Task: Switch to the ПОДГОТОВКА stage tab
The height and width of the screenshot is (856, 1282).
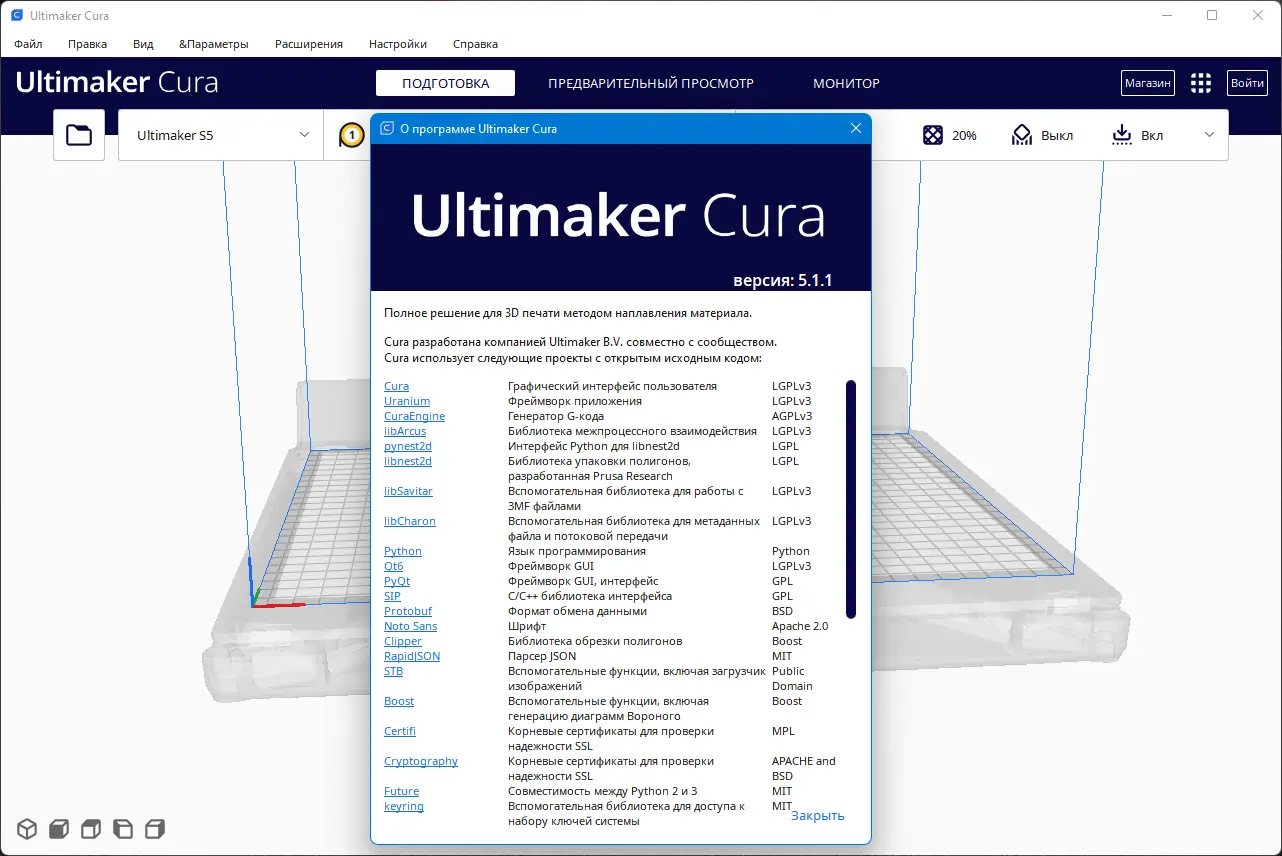Action: 446,83
